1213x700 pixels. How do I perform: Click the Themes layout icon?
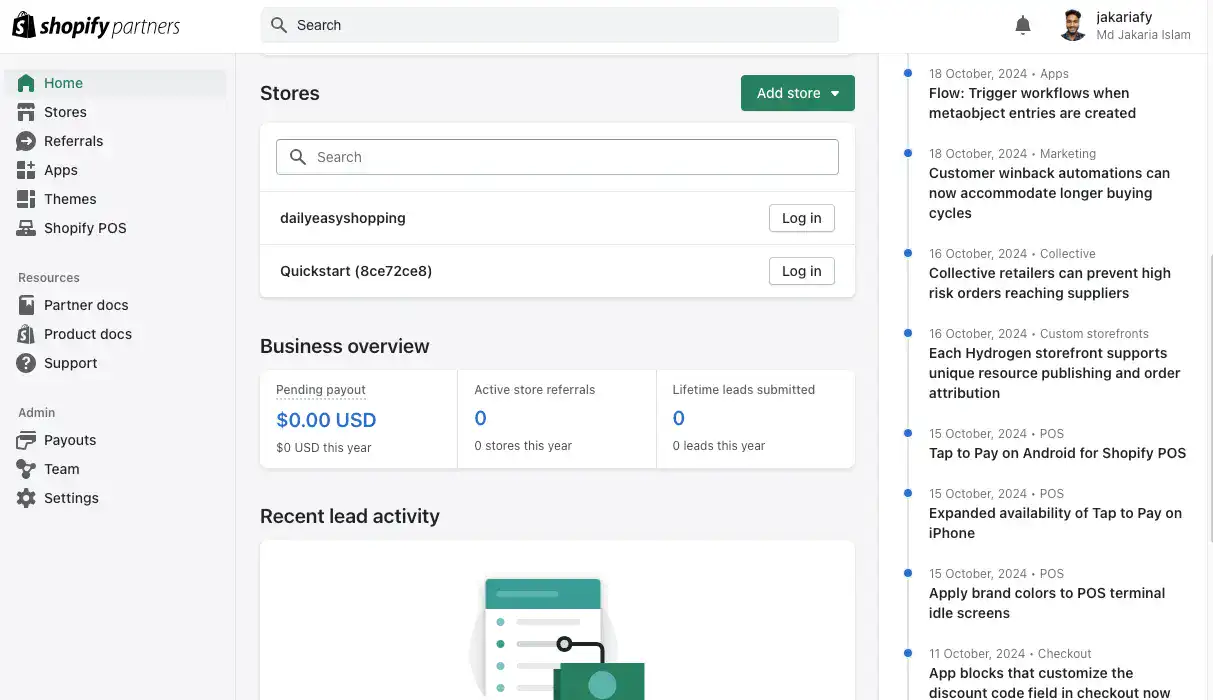[26, 199]
